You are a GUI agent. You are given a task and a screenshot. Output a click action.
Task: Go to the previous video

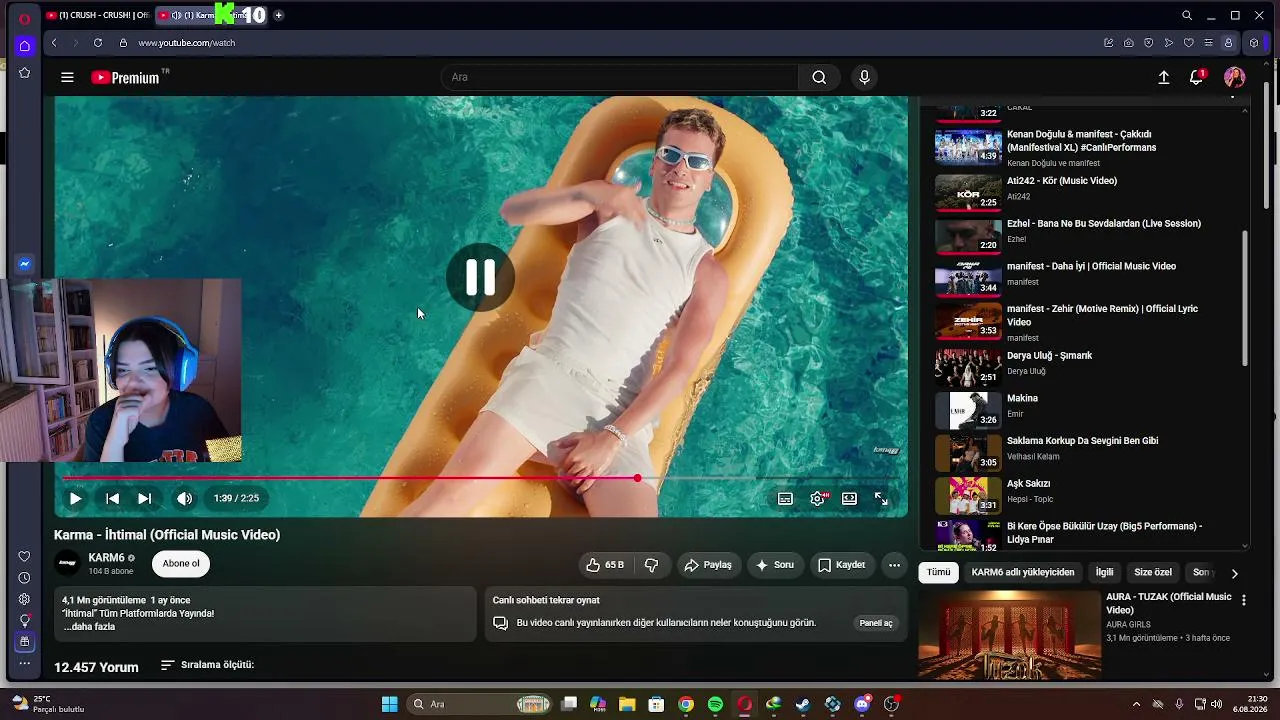112,498
